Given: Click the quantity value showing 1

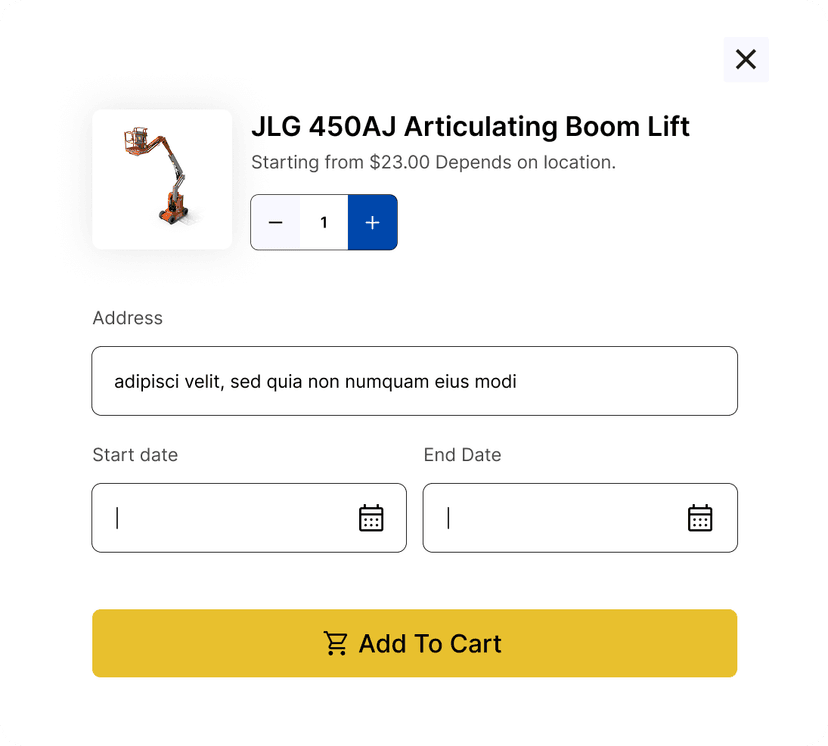Looking at the screenshot, I should point(323,222).
